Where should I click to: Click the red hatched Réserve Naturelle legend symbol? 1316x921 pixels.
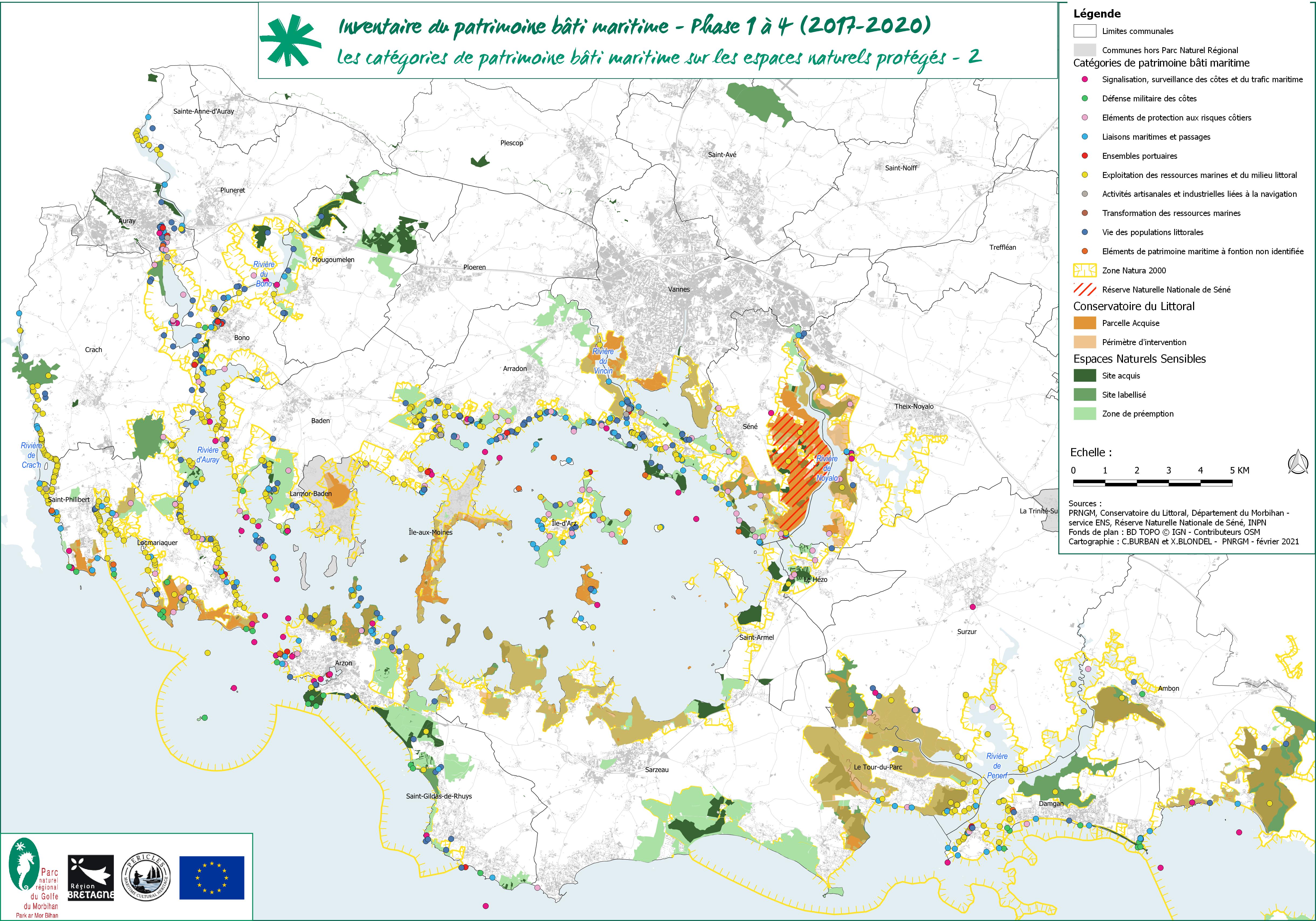point(1084,289)
